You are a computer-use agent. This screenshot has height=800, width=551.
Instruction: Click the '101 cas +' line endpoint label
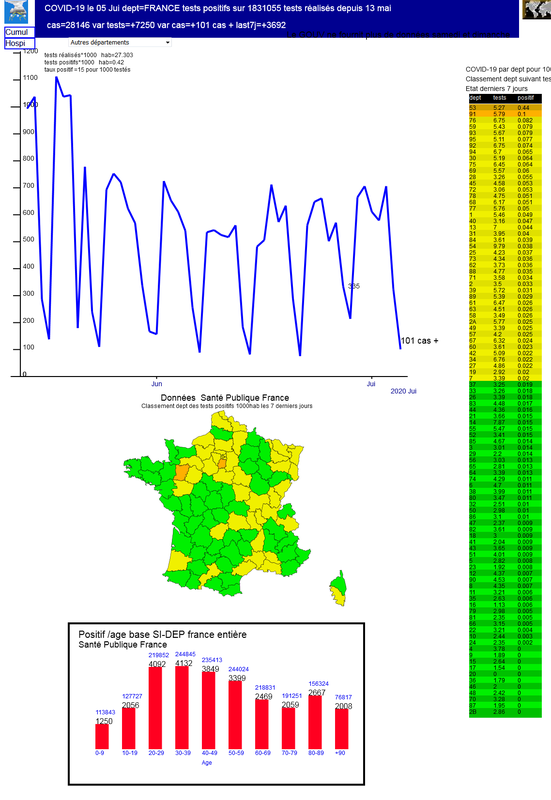(419, 341)
